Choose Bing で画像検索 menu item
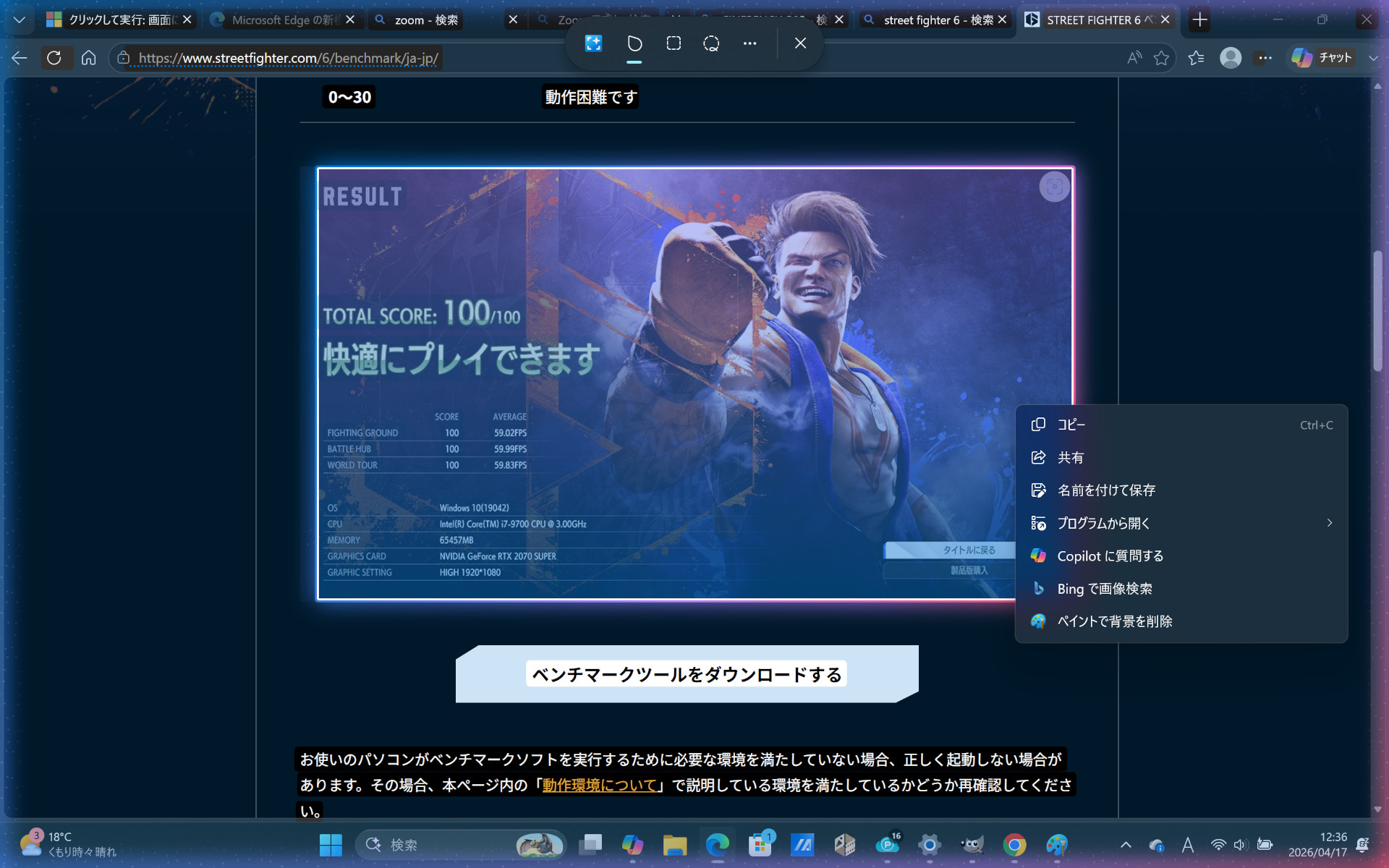 [1181, 588]
